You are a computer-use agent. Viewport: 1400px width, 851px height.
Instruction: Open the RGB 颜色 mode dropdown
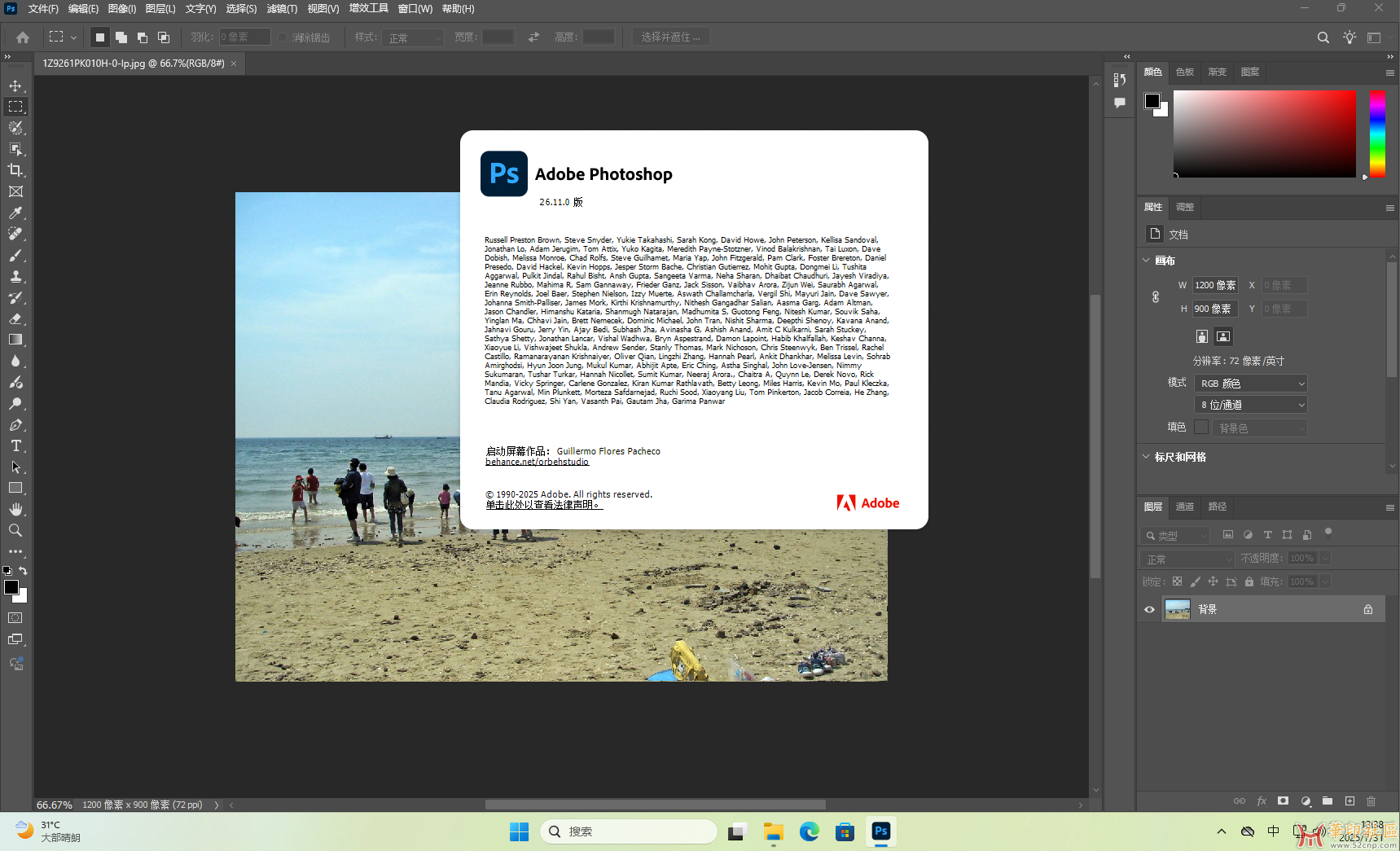point(1251,384)
